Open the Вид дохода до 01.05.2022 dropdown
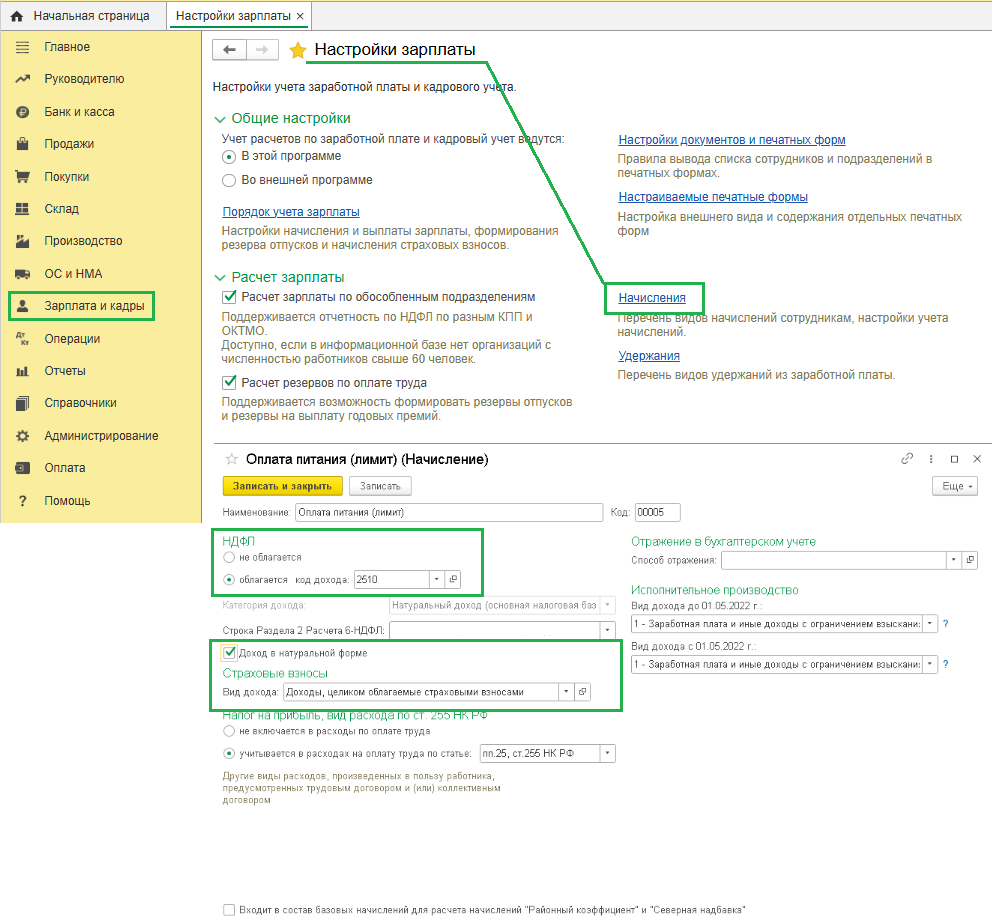Screen dimensions: 992x921 pos(930,624)
